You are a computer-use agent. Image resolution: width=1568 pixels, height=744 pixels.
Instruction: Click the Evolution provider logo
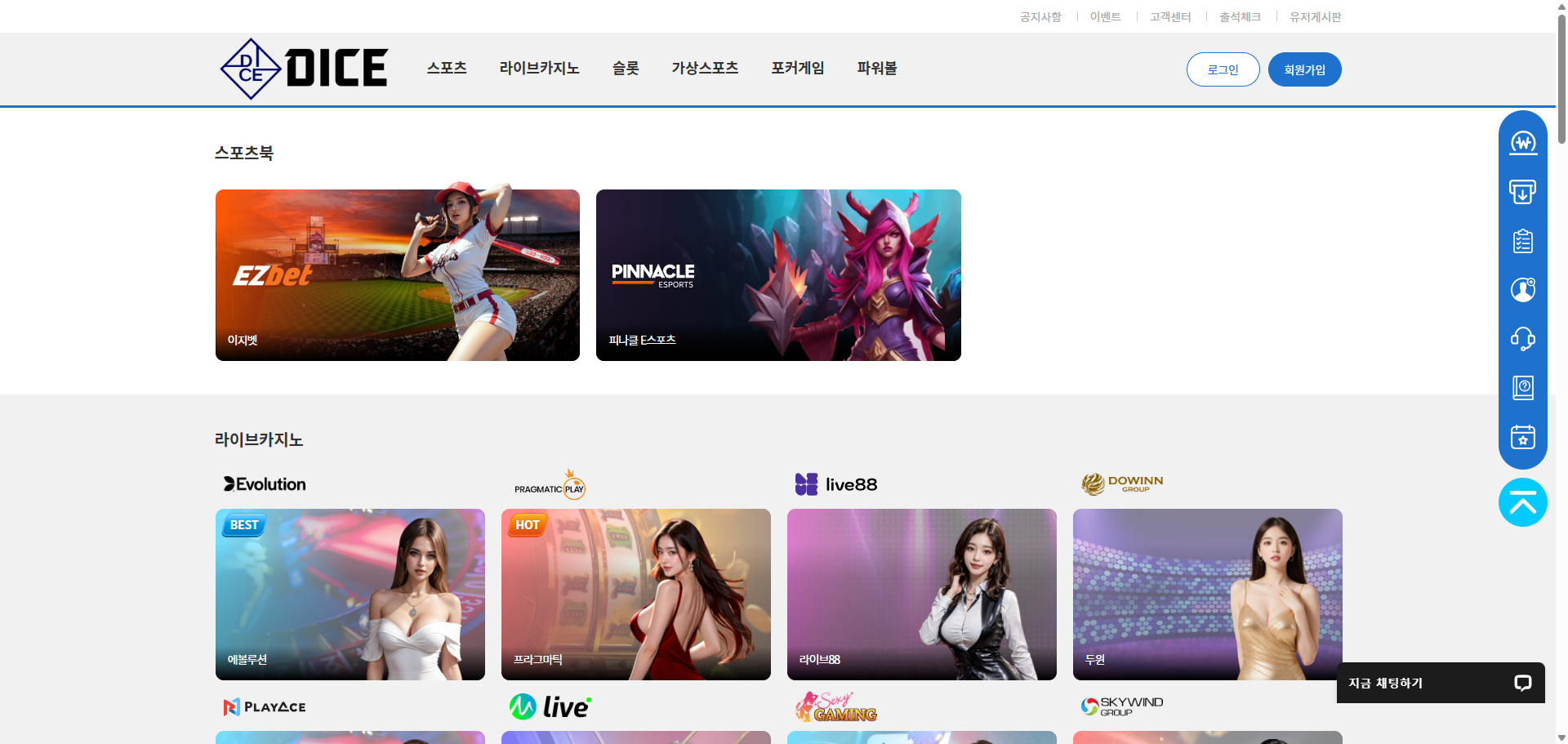pos(265,484)
